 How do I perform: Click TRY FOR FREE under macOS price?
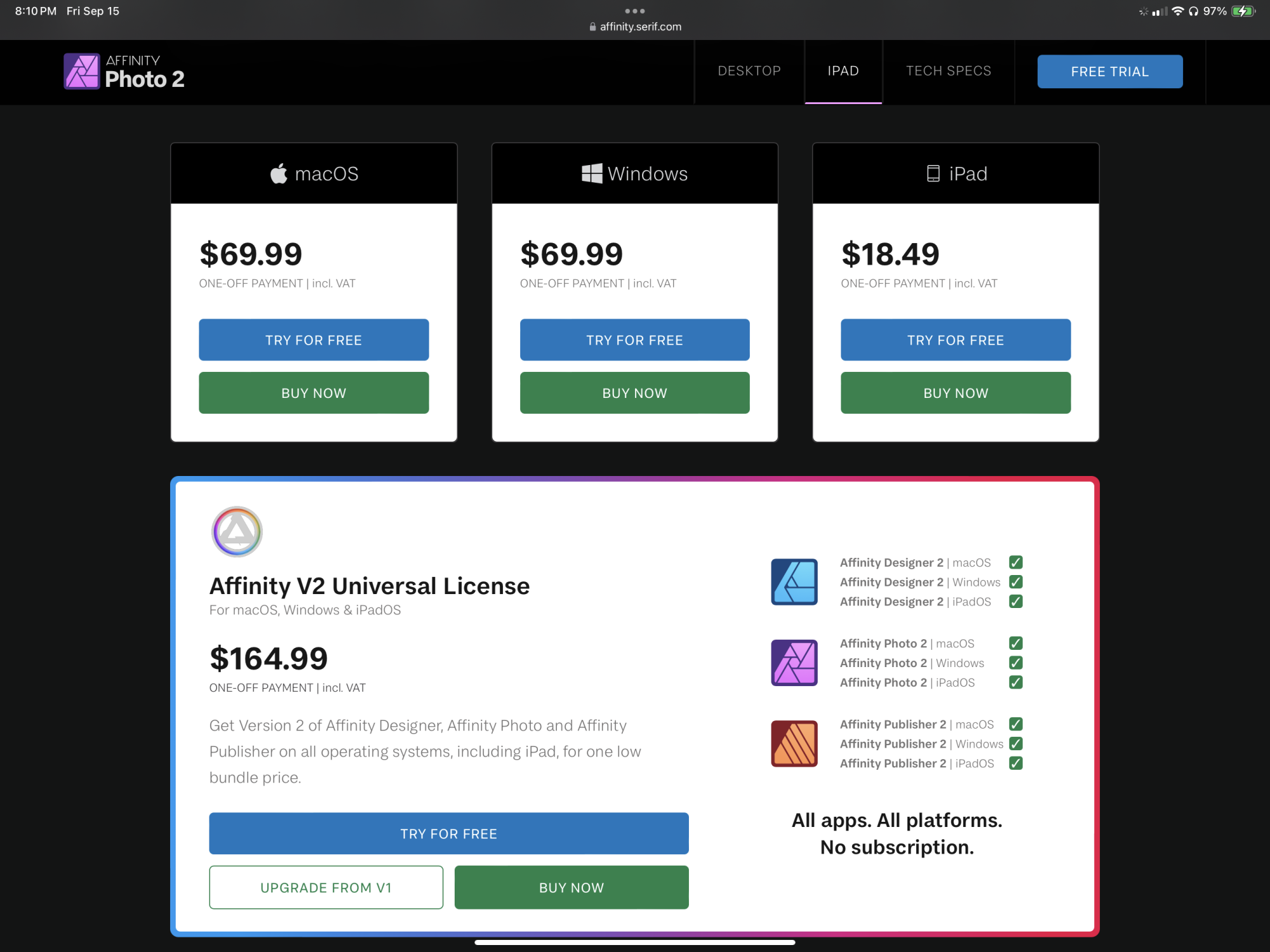click(x=314, y=340)
